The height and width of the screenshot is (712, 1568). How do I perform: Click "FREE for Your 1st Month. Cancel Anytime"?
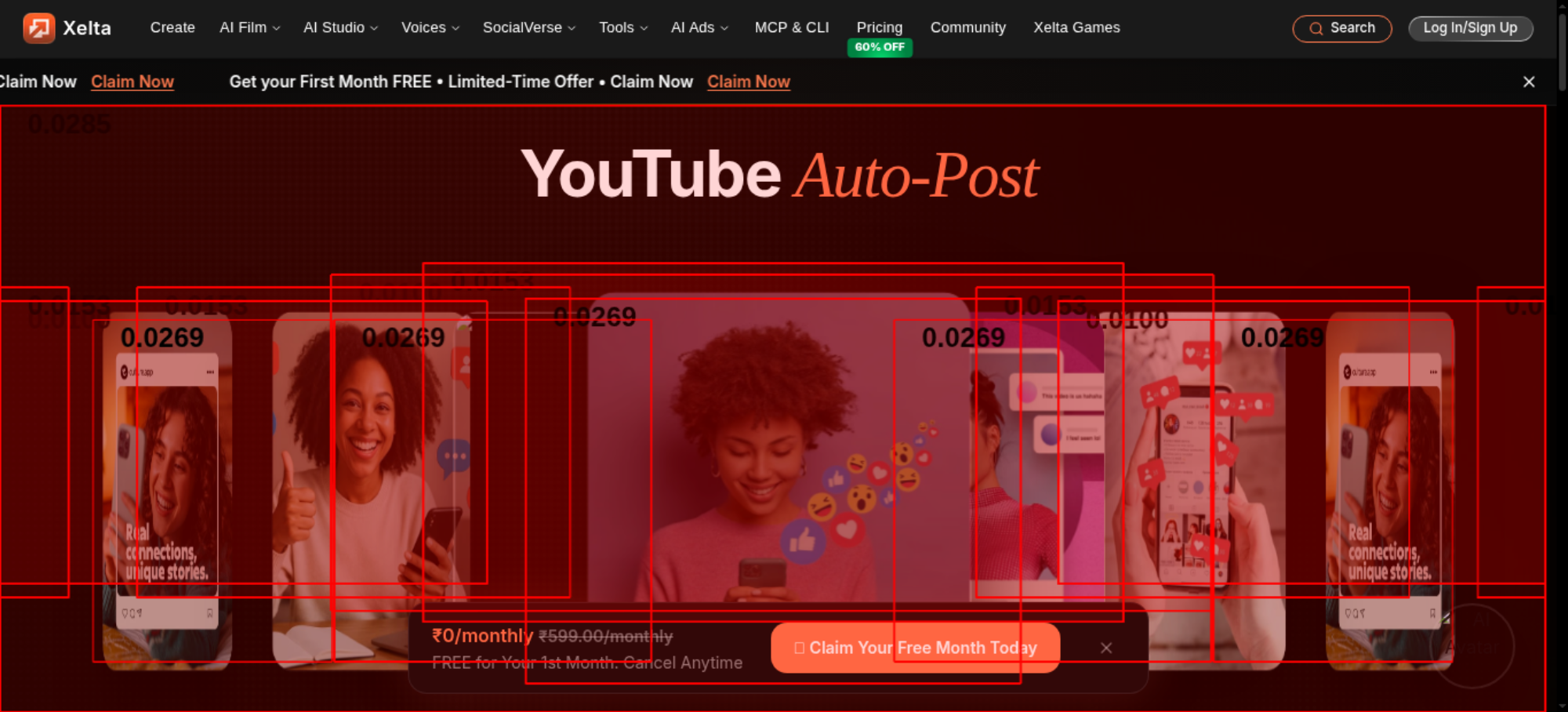[587, 663]
